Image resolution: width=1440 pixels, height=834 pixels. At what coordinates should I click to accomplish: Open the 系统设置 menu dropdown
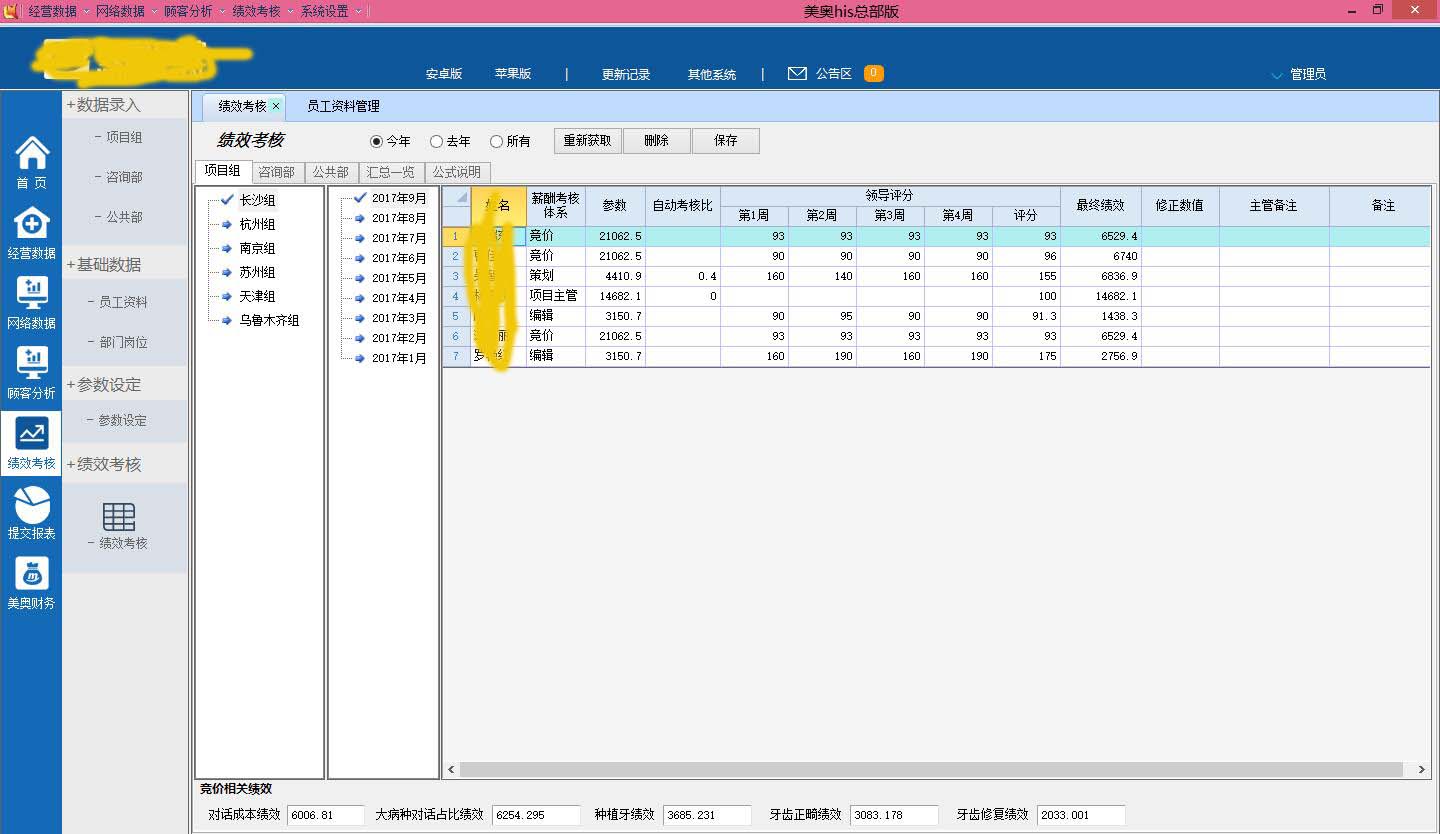(x=358, y=11)
